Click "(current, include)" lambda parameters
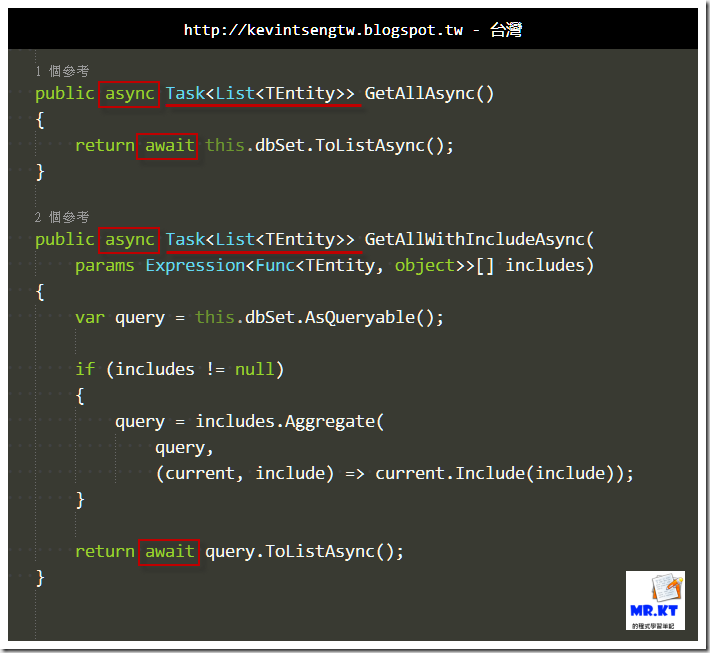The image size is (710, 653). (245, 474)
